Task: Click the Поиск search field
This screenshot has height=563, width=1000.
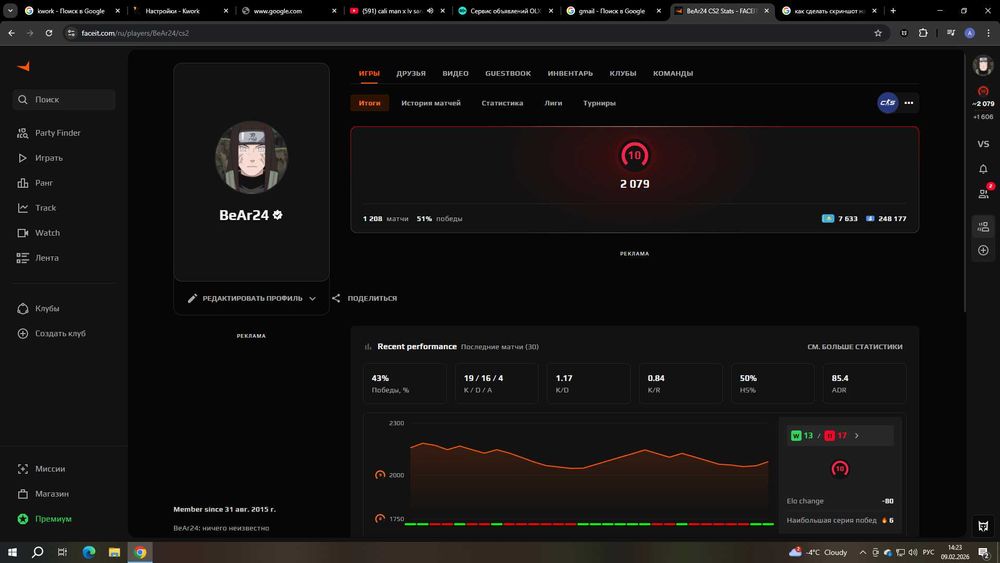Action: pyautogui.click(x=64, y=99)
